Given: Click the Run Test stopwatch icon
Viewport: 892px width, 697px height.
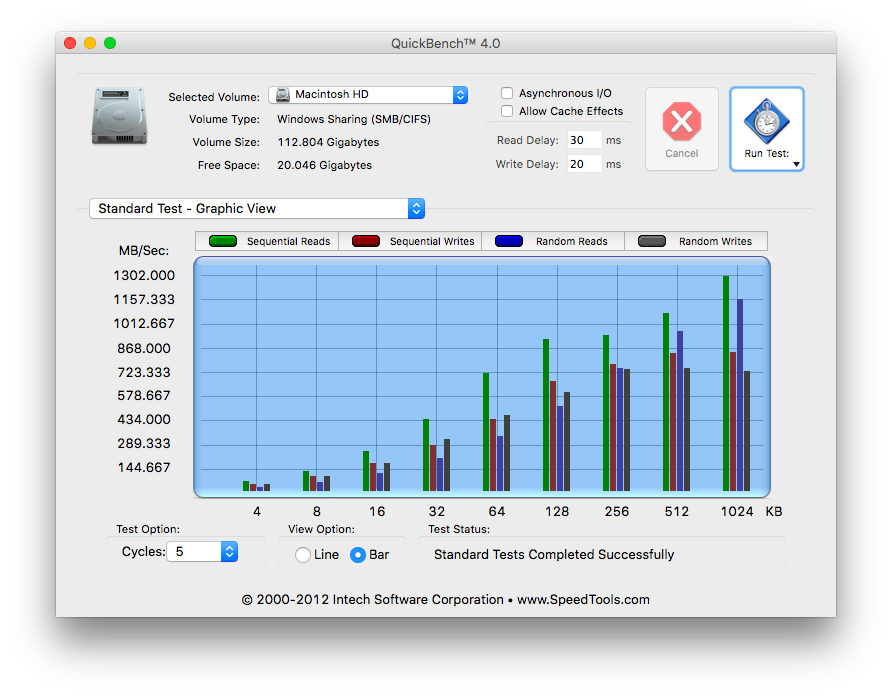Looking at the screenshot, I should point(766,121).
